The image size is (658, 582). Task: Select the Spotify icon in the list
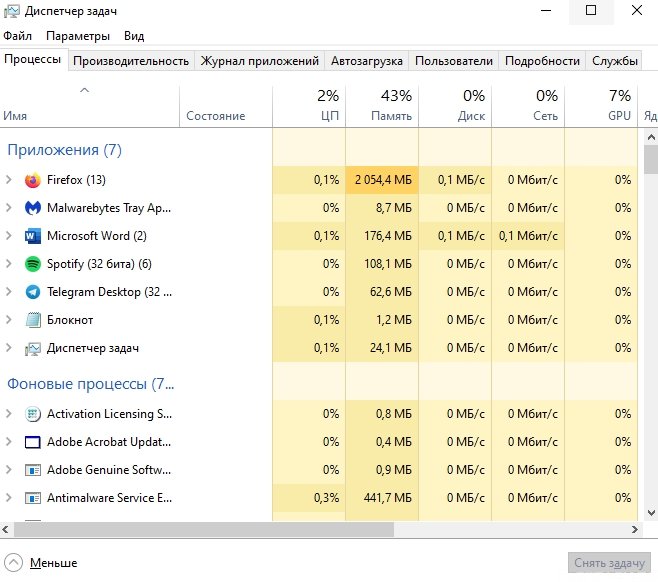click(32, 264)
